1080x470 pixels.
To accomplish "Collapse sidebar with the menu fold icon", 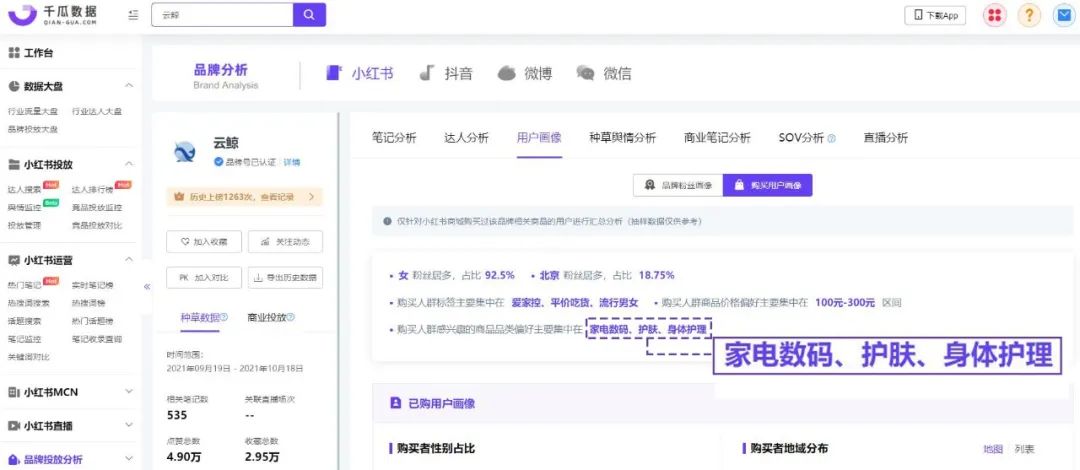I will pos(134,15).
